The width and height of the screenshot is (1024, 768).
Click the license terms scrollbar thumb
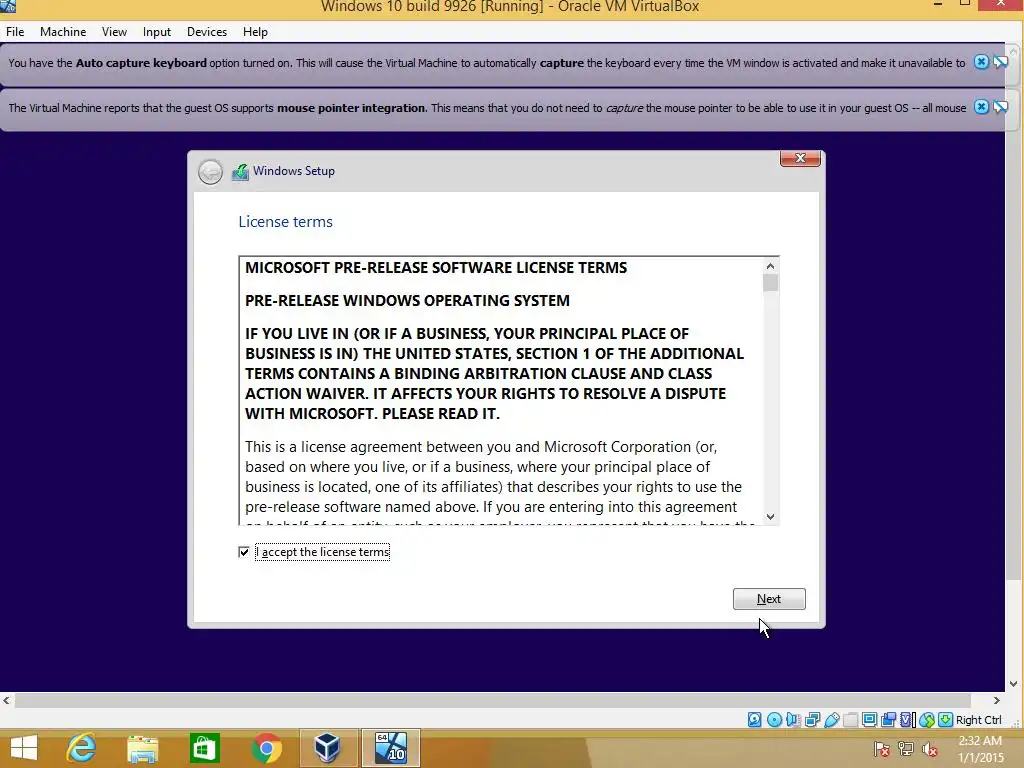(771, 283)
